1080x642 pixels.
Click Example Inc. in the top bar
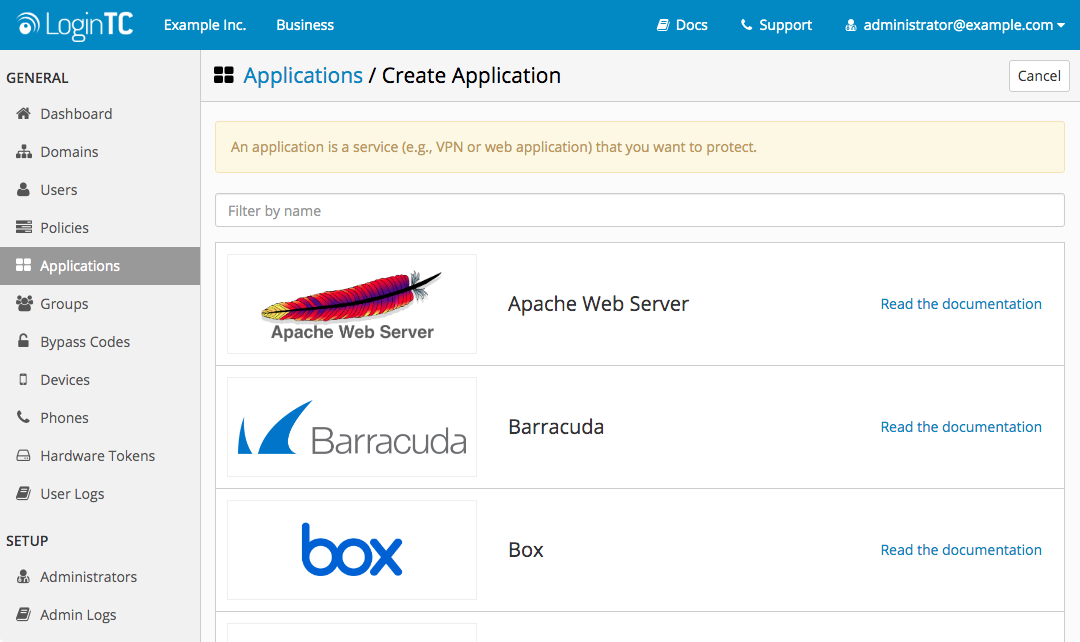pyautogui.click(x=205, y=25)
